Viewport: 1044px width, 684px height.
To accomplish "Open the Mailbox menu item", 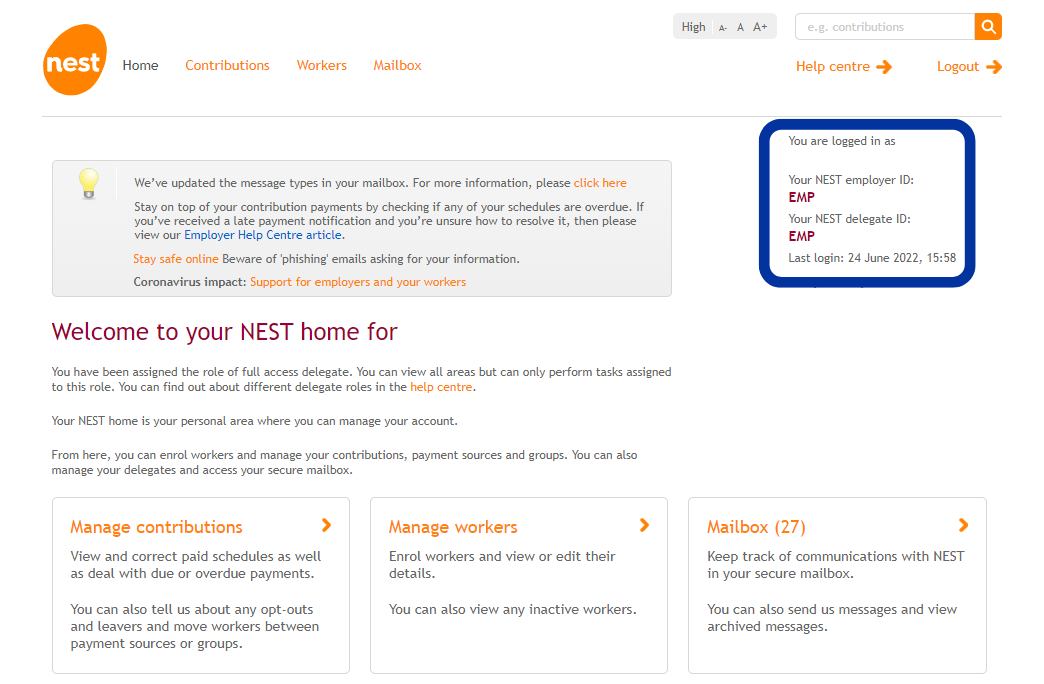I will [397, 65].
